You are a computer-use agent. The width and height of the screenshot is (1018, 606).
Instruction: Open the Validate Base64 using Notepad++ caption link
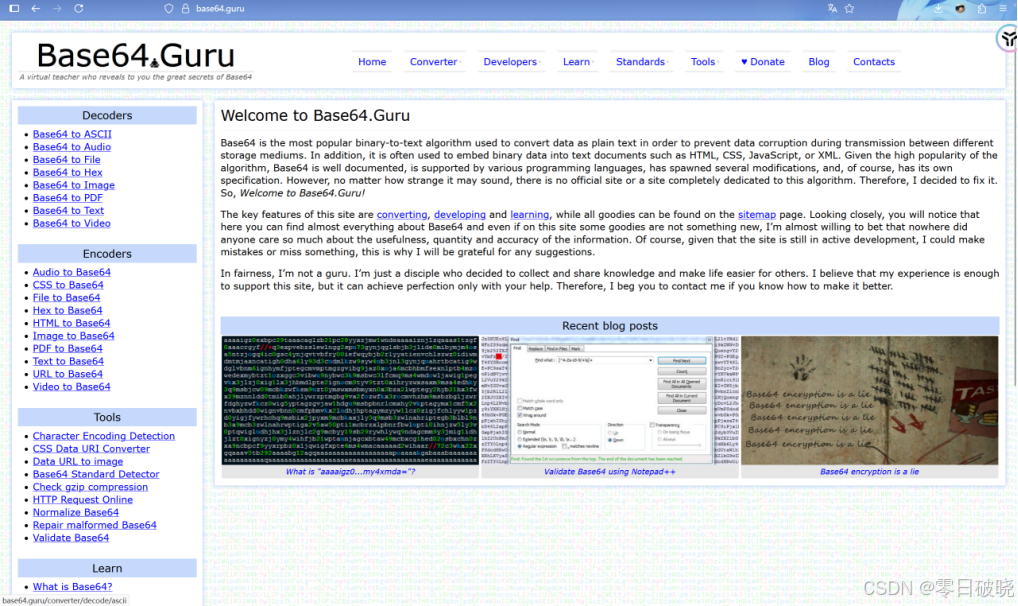[610, 472]
